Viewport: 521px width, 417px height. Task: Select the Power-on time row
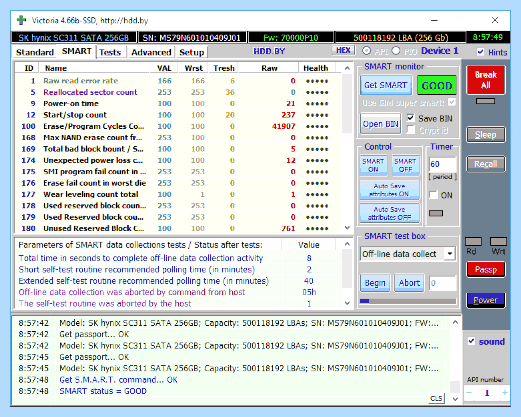pyautogui.click(x=178, y=103)
